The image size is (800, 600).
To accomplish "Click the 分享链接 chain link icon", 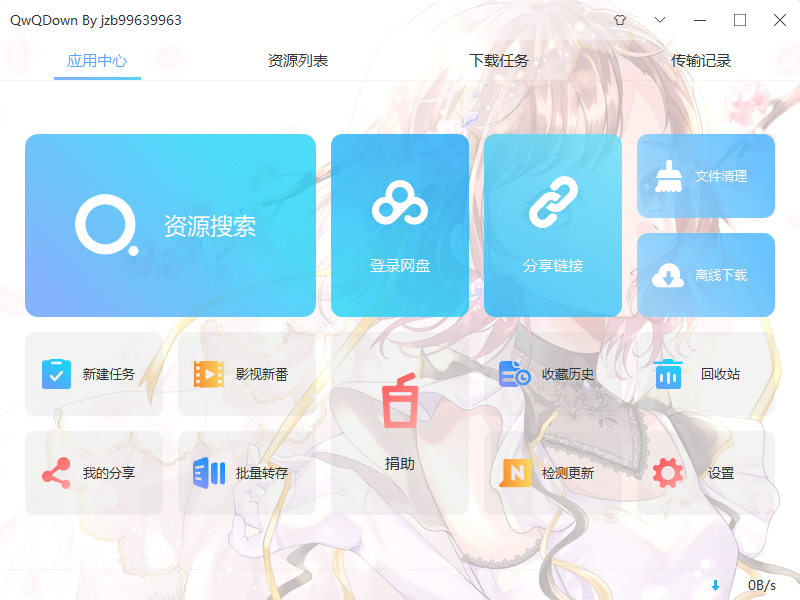I will (x=553, y=202).
